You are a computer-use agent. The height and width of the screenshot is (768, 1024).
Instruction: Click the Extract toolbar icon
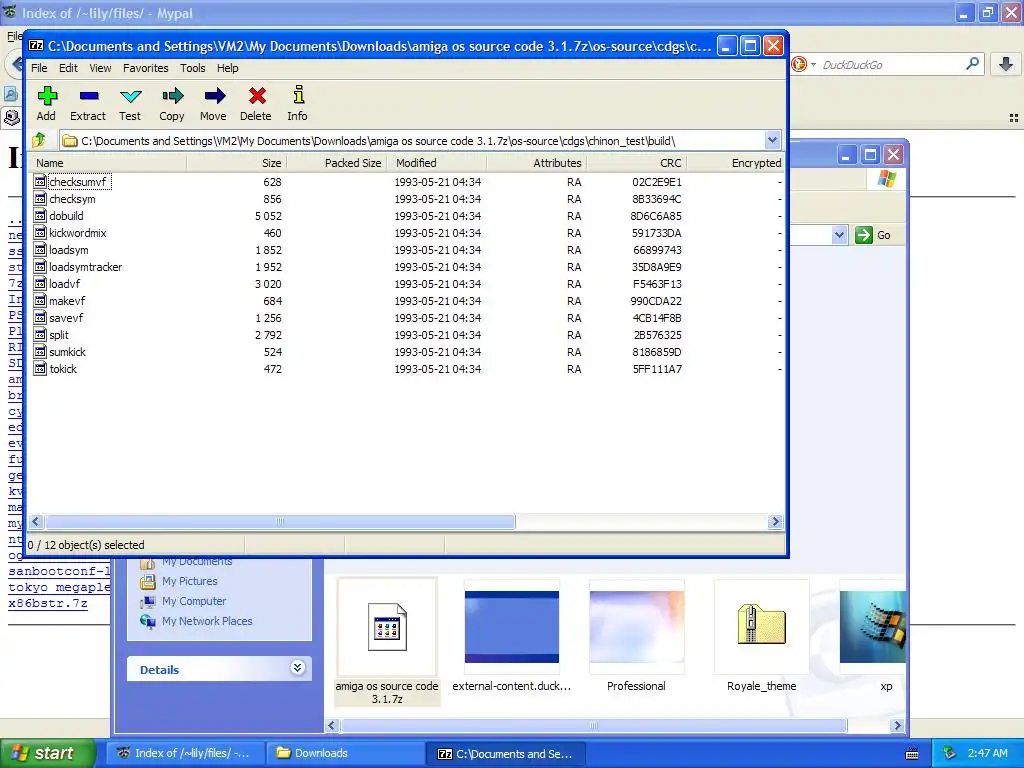pyautogui.click(x=88, y=97)
